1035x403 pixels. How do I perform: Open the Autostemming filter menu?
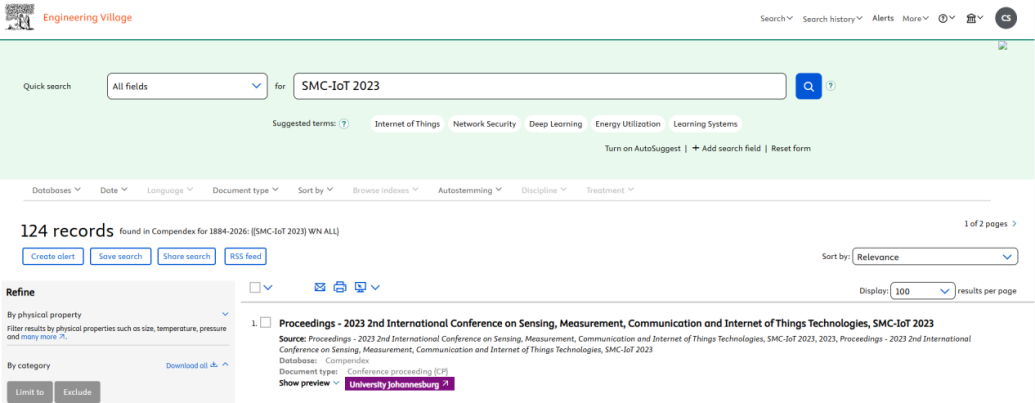tap(470, 190)
